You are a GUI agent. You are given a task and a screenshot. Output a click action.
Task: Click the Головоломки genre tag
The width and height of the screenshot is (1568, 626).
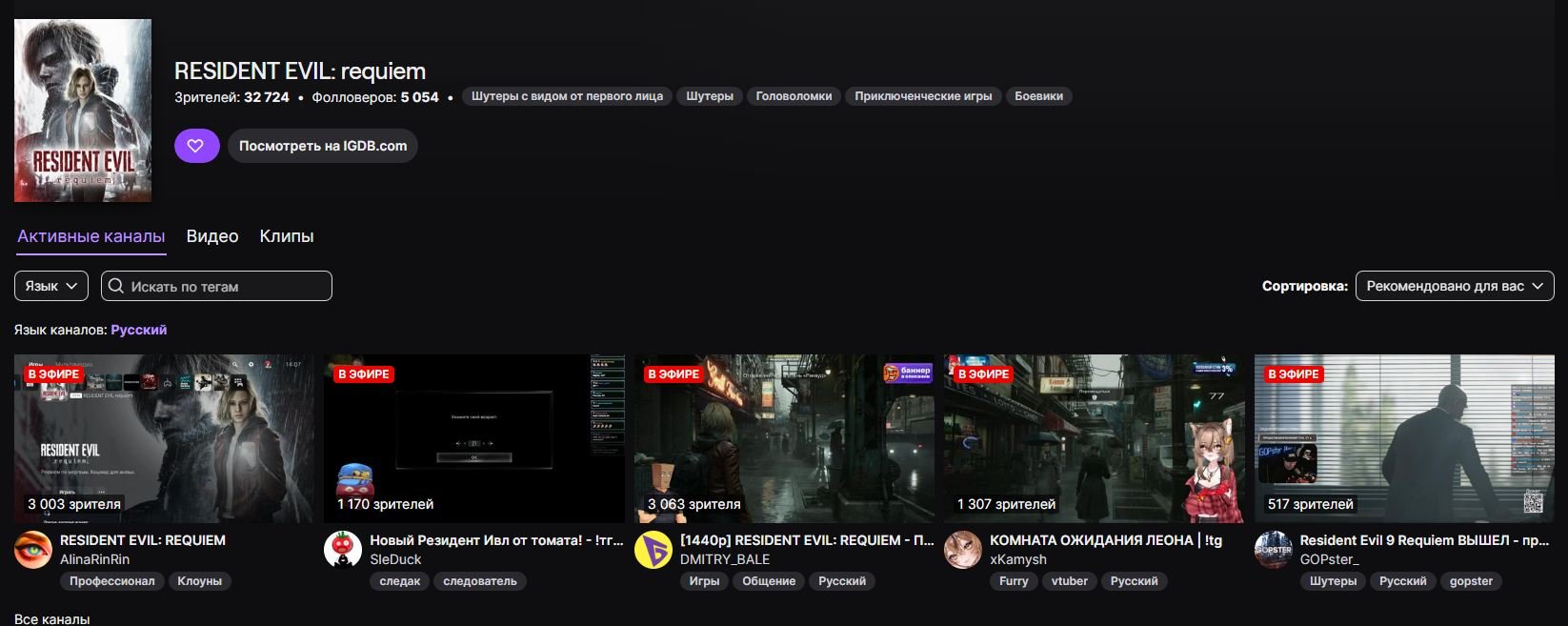(794, 96)
